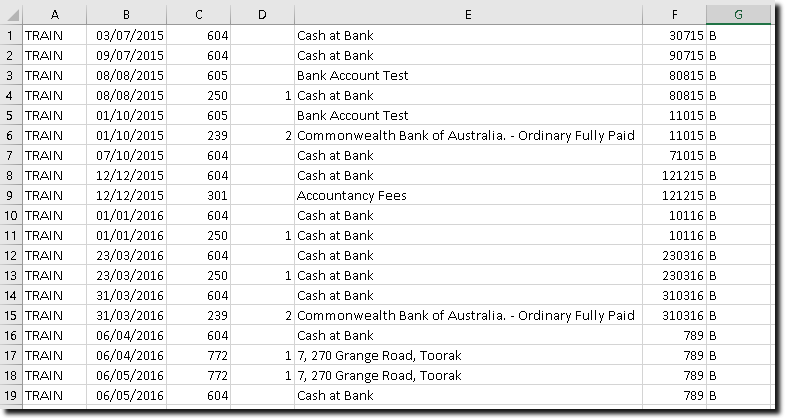Click Bank Account Test cell in row 3
The height and width of the screenshot is (418, 785).
point(467,75)
